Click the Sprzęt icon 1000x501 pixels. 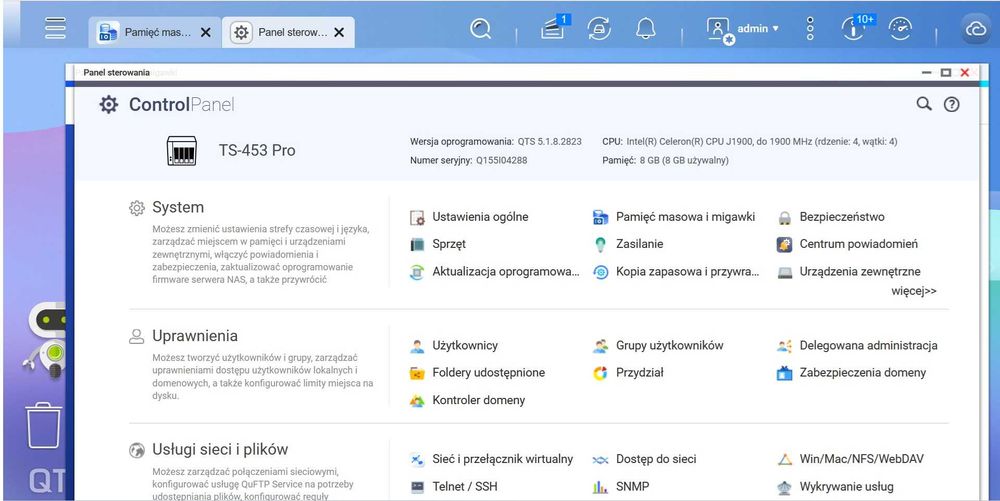tap(417, 244)
